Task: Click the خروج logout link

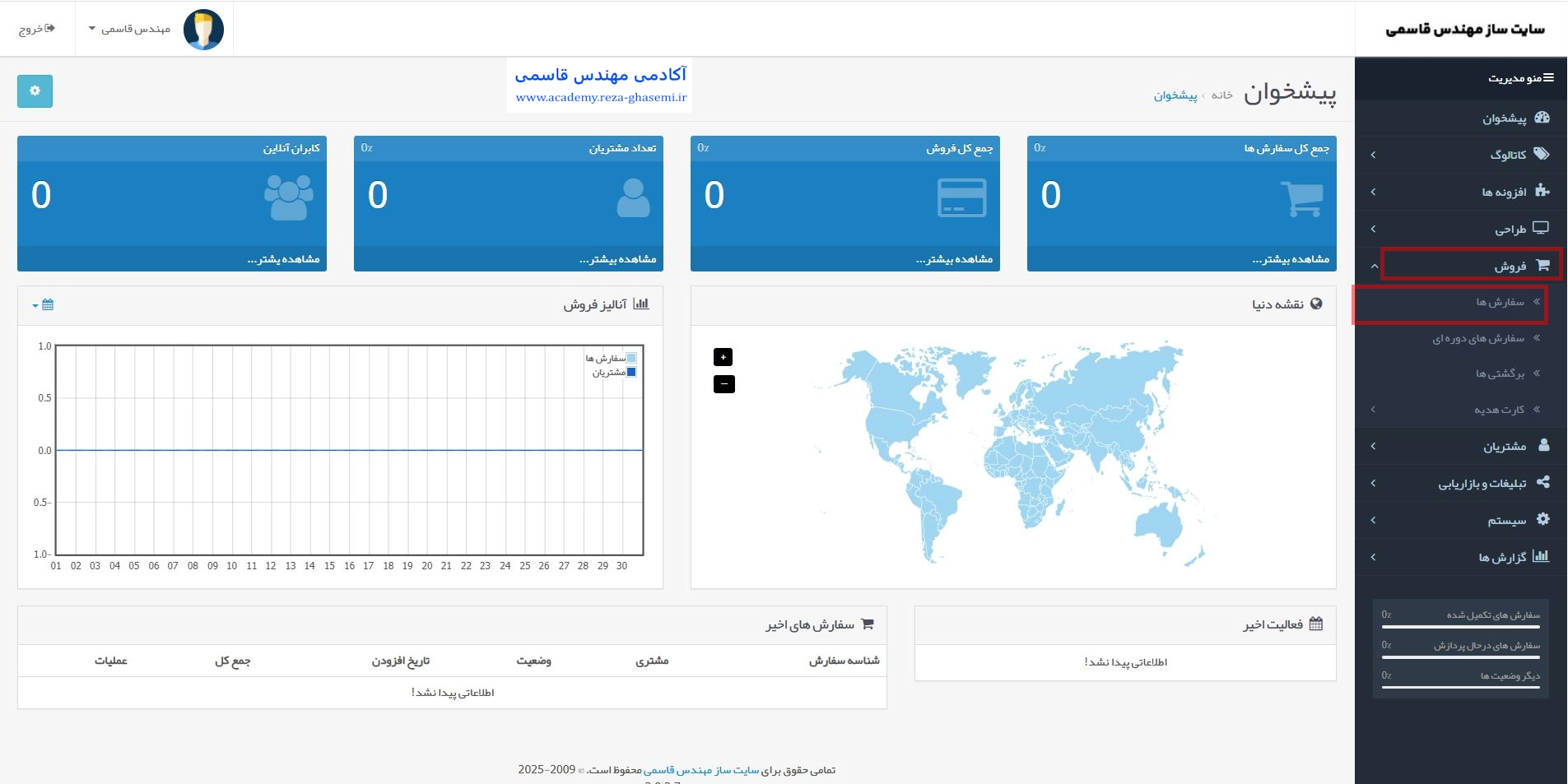Action: [x=37, y=29]
